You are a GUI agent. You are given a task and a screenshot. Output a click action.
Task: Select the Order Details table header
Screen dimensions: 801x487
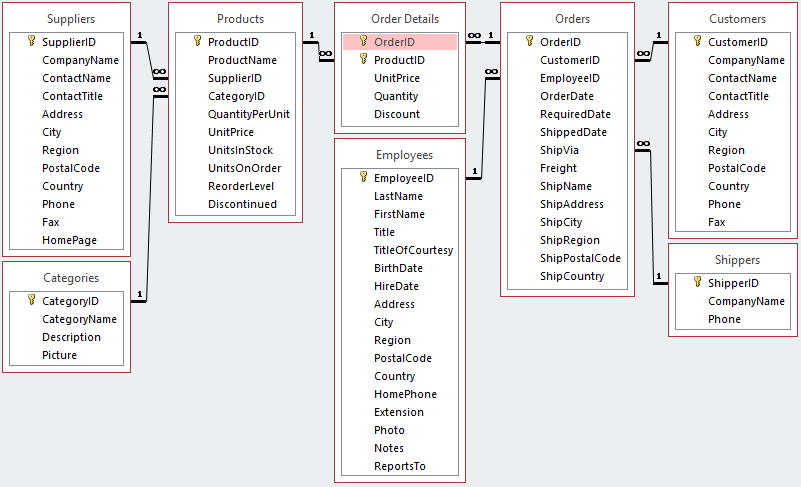[404, 18]
